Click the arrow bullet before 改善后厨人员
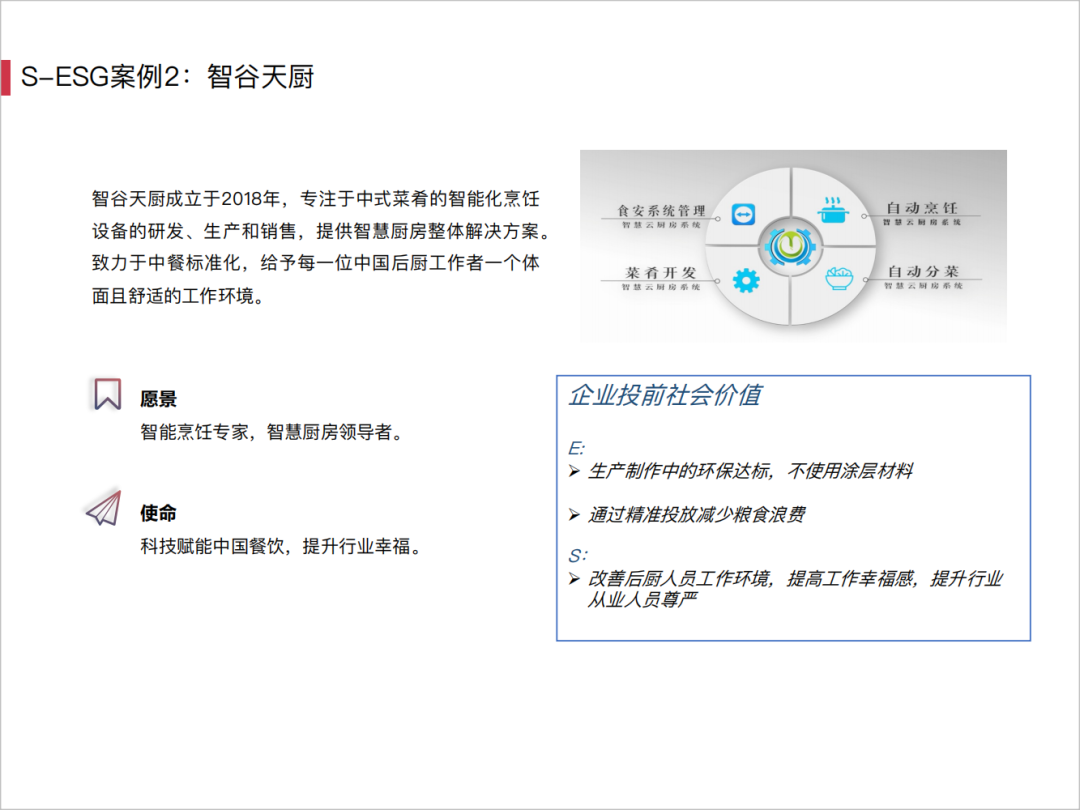1080x810 pixels. [x=574, y=579]
